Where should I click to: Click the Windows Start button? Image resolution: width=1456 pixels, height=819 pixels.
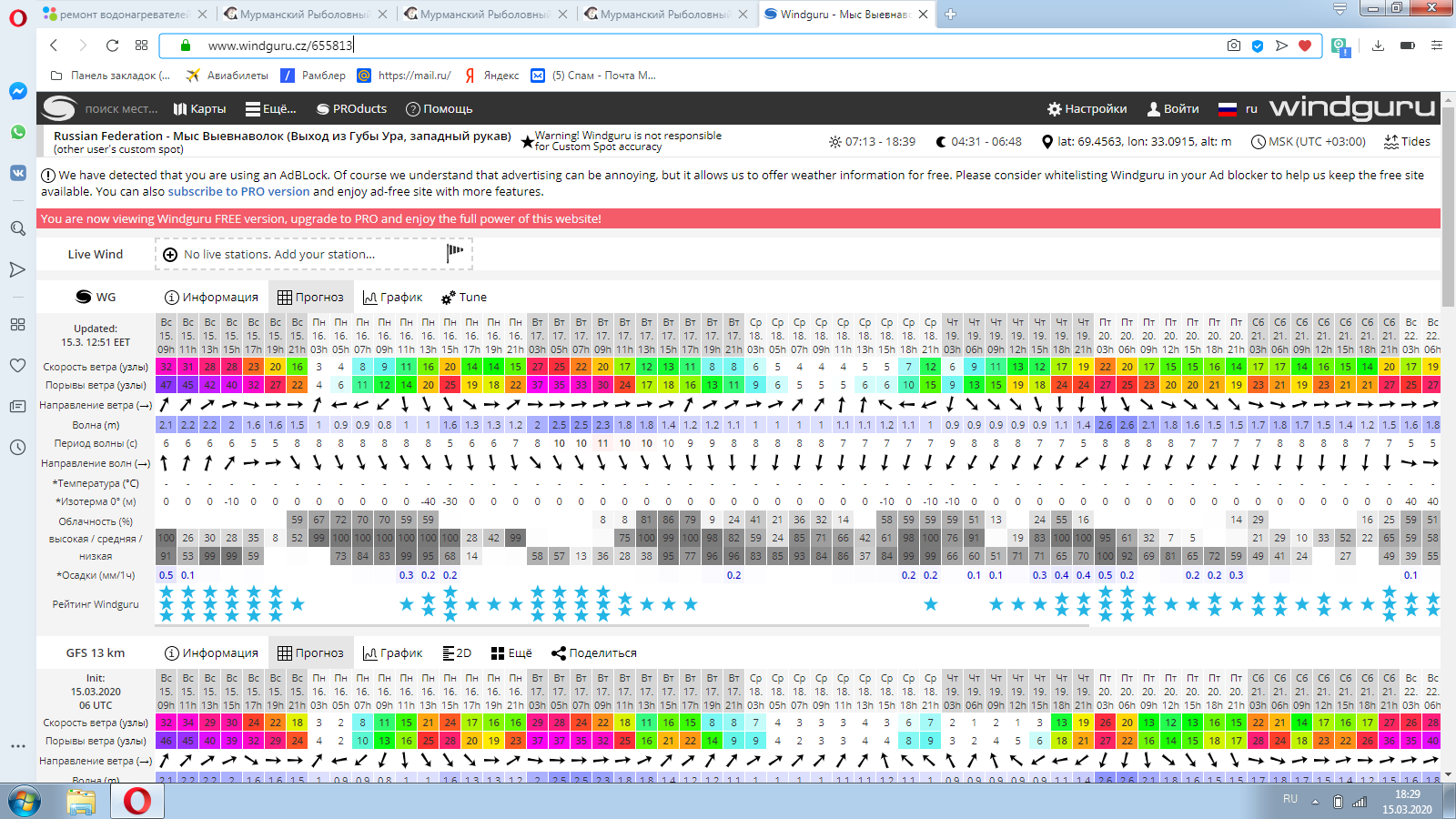tap(25, 802)
